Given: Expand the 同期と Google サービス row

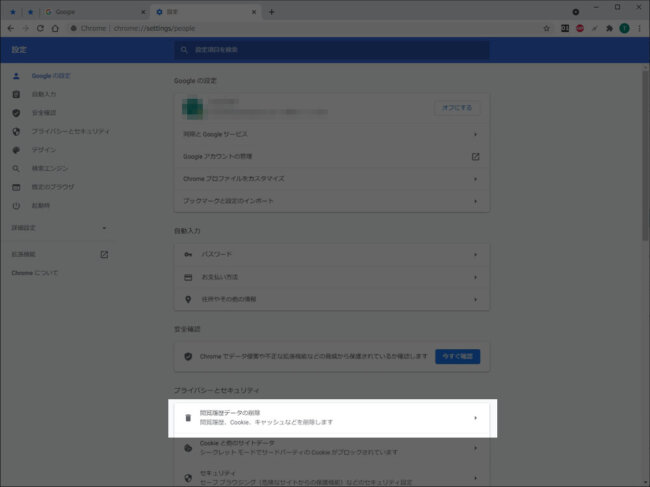Looking at the screenshot, I should [x=332, y=134].
